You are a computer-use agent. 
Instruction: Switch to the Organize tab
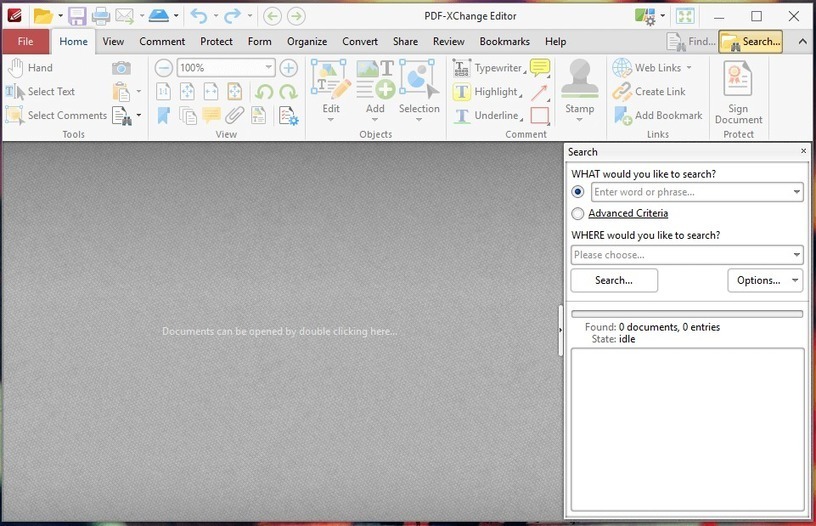[307, 41]
